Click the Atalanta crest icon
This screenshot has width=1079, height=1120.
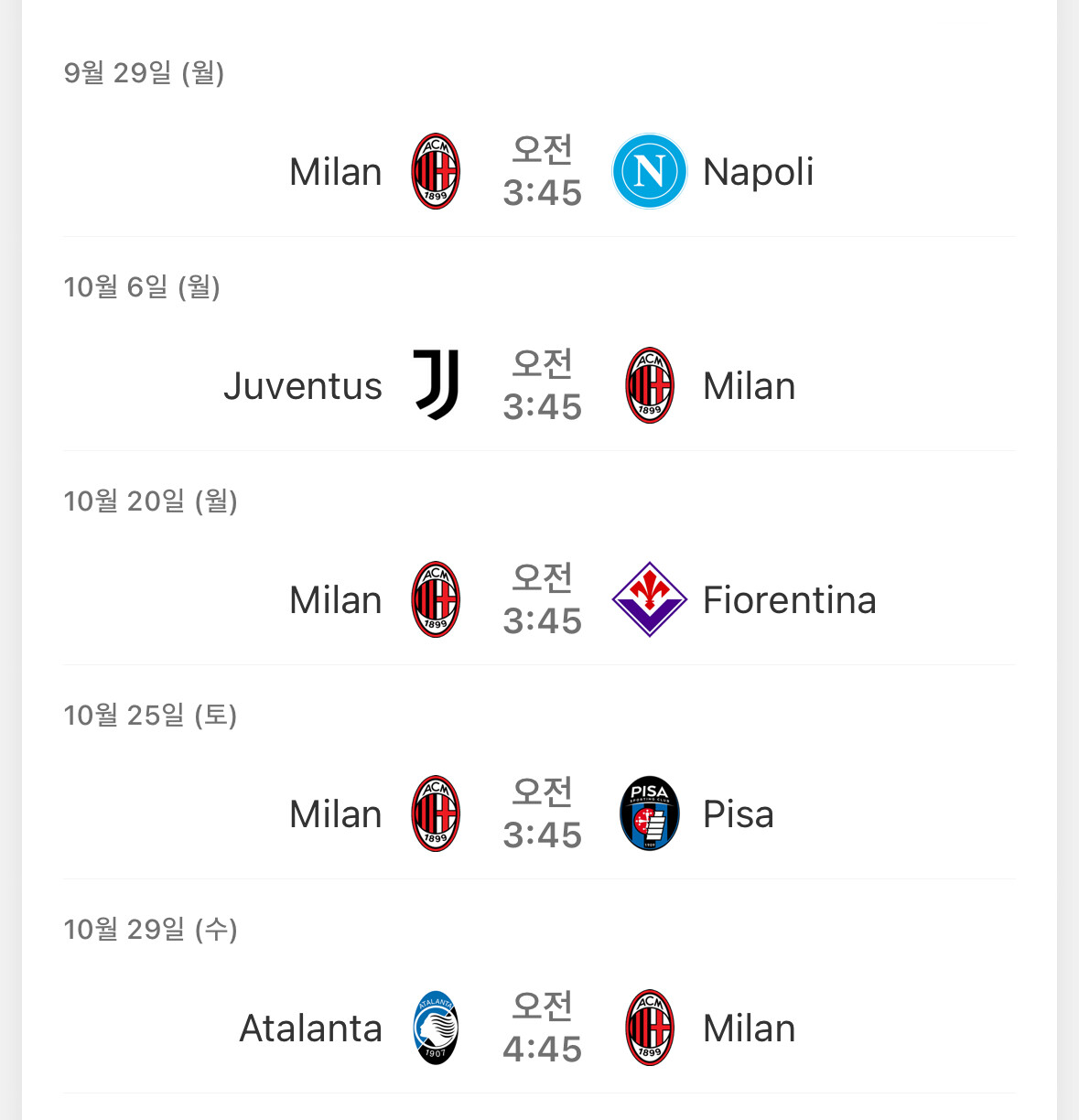pyautogui.click(x=436, y=1028)
